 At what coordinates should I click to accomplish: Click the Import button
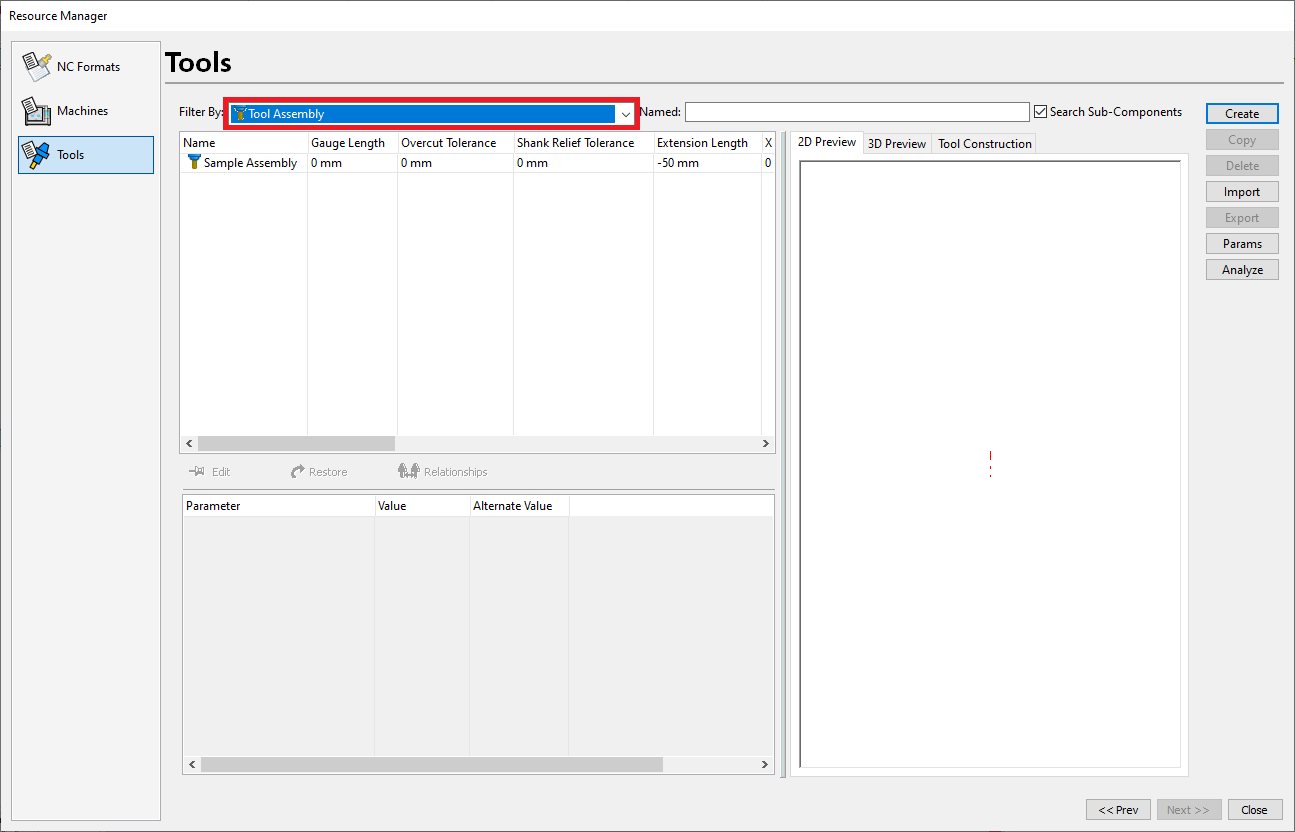[x=1242, y=192]
